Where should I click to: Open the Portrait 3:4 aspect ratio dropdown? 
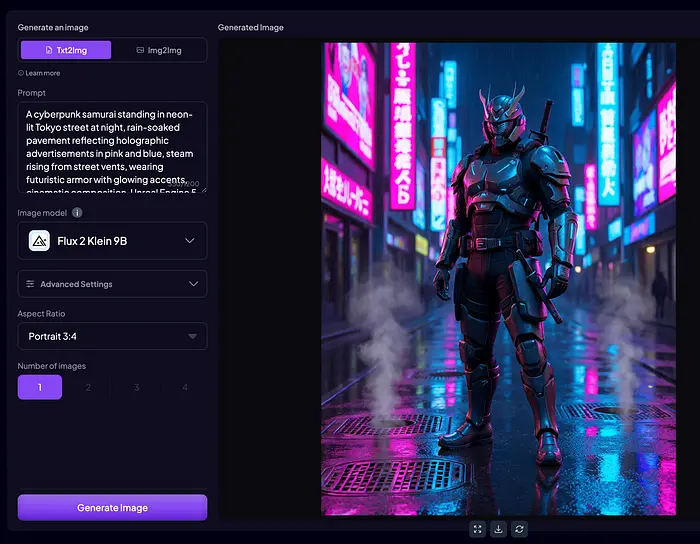(112, 336)
